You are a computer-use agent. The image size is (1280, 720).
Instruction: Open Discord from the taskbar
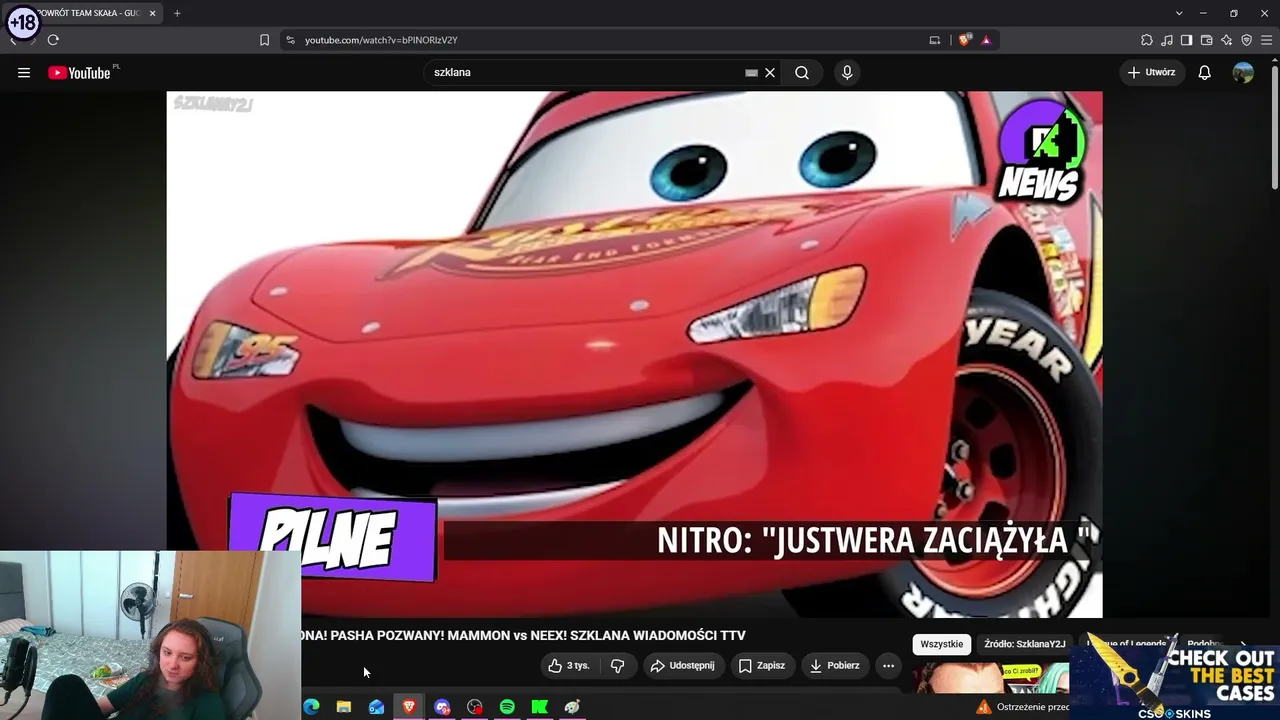pos(442,707)
